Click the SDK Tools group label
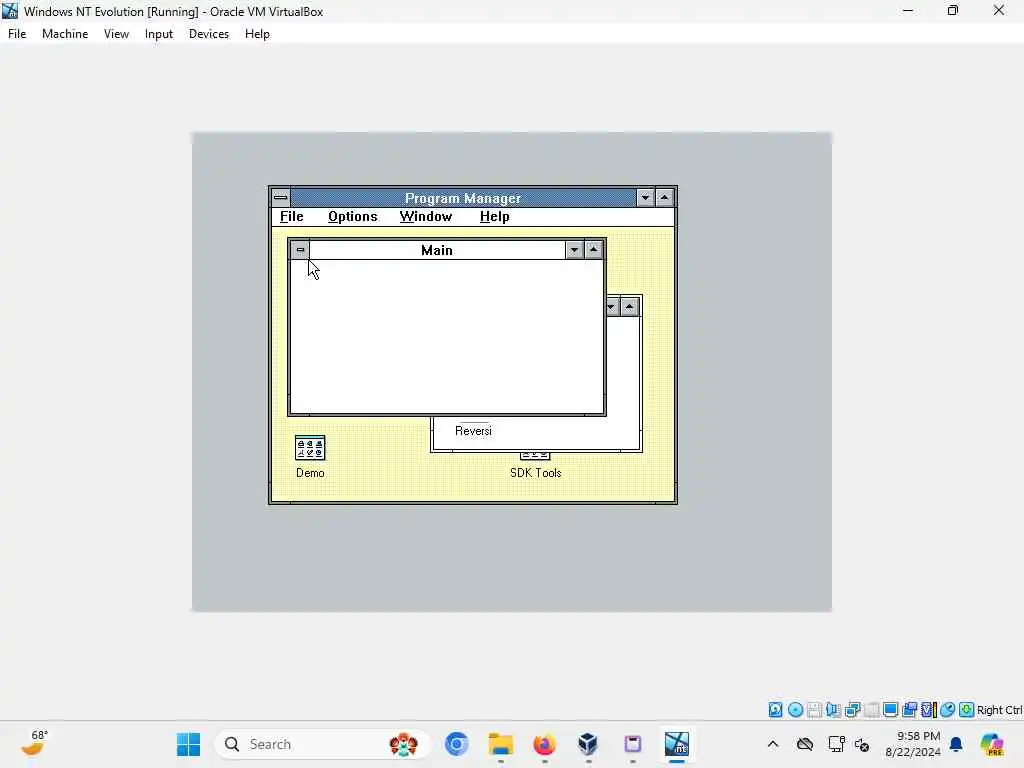The height and width of the screenshot is (768, 1024). coord(536,473)
